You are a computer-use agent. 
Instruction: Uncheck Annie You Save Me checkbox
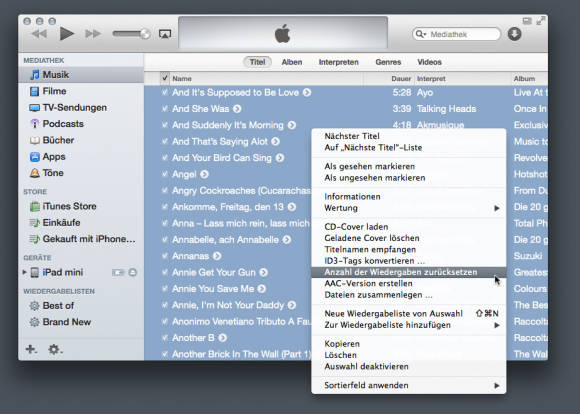coord(165,289)
